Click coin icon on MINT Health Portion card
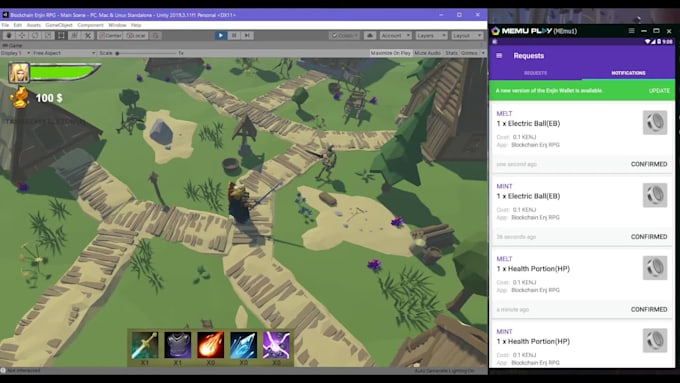The height and width of the screenshot is (383, 680). tap(655, 340)
